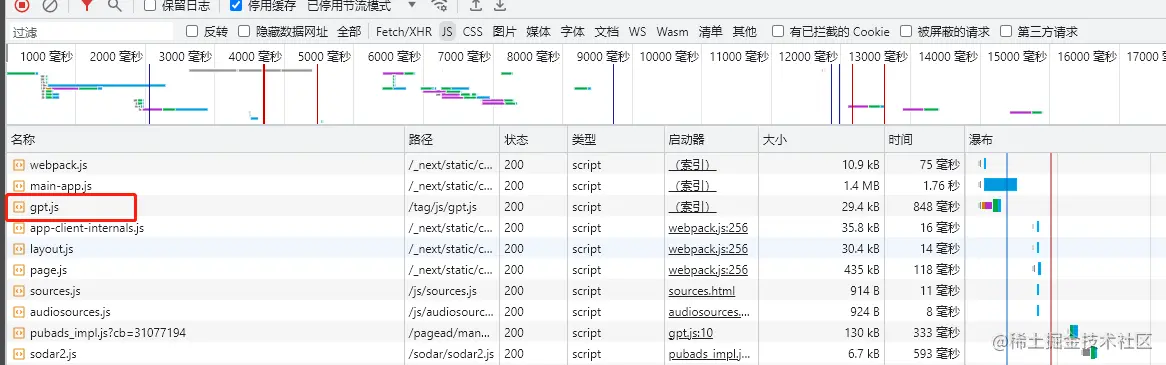This screenshot has height=365, width=1166.
Task: Select the gpt.js request row
Action: tap(585, 207)
